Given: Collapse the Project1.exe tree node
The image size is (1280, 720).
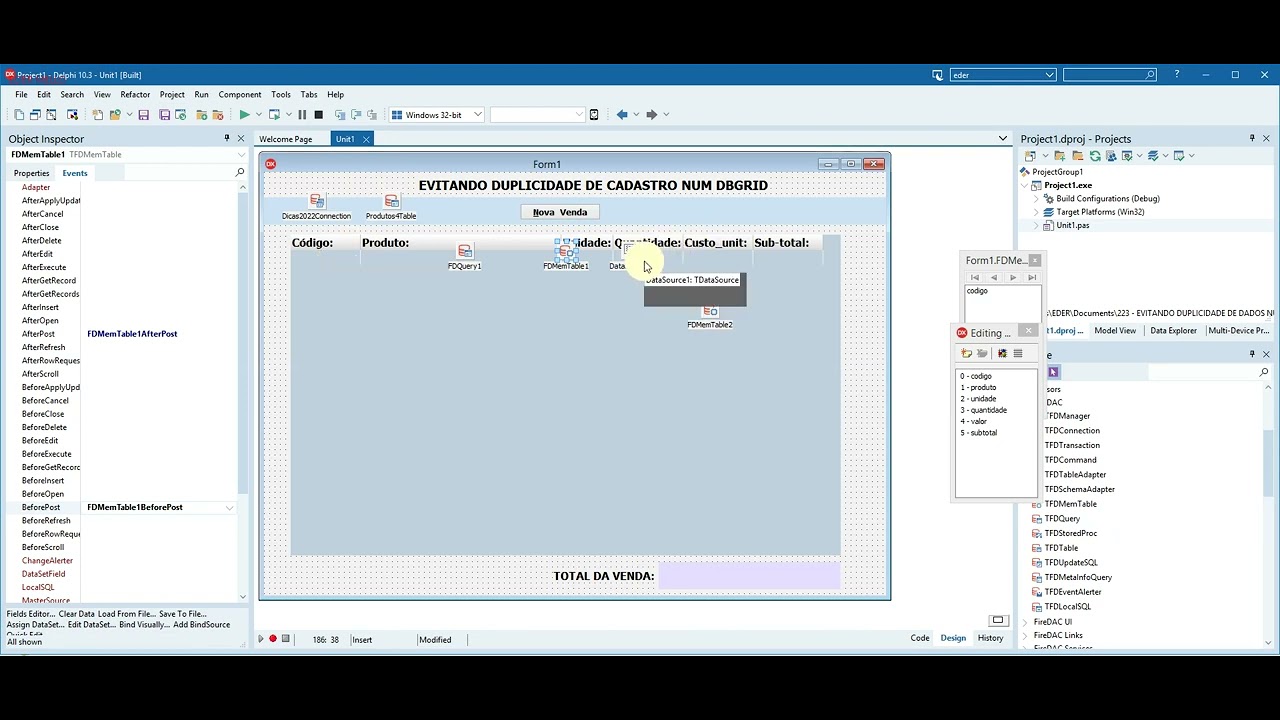Looking at the screenshot, I should point(1024,186).
